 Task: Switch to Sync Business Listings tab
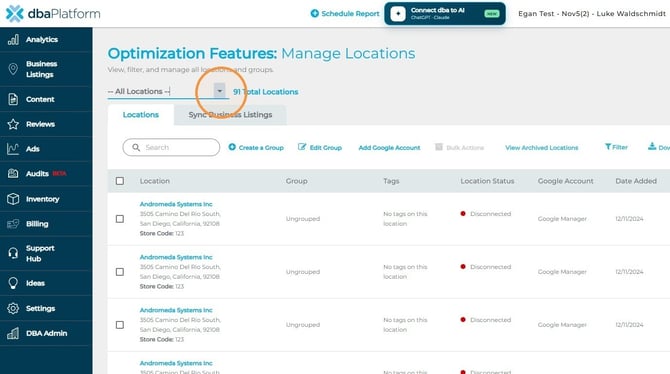(230, 115)
